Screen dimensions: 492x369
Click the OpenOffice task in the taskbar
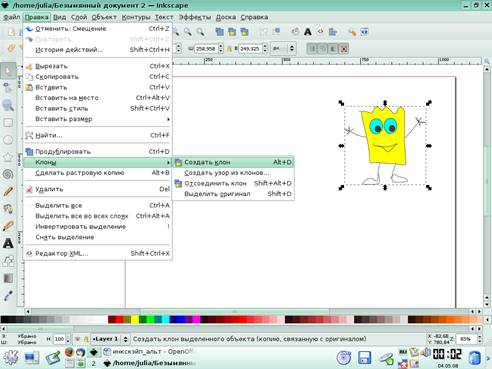coord(148,351)
